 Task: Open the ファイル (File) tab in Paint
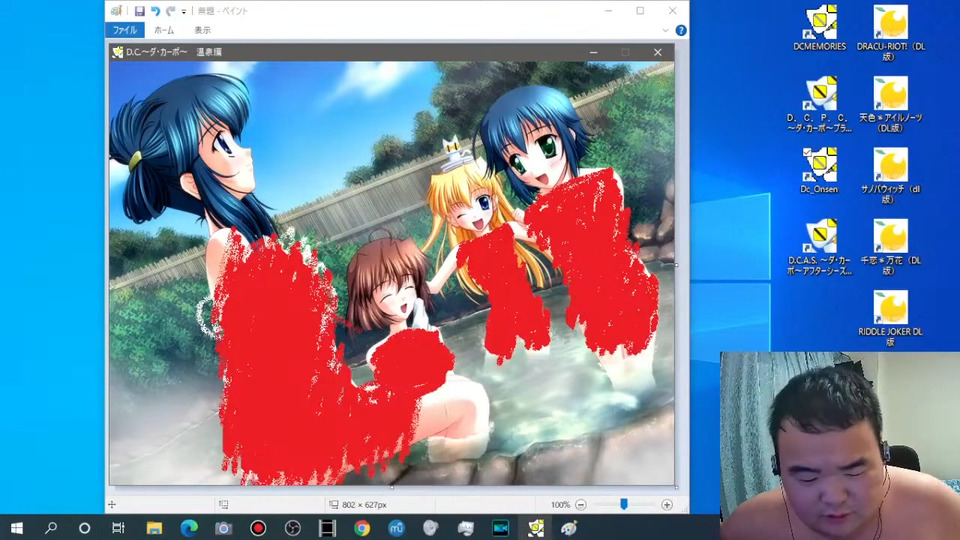point(125,30)
